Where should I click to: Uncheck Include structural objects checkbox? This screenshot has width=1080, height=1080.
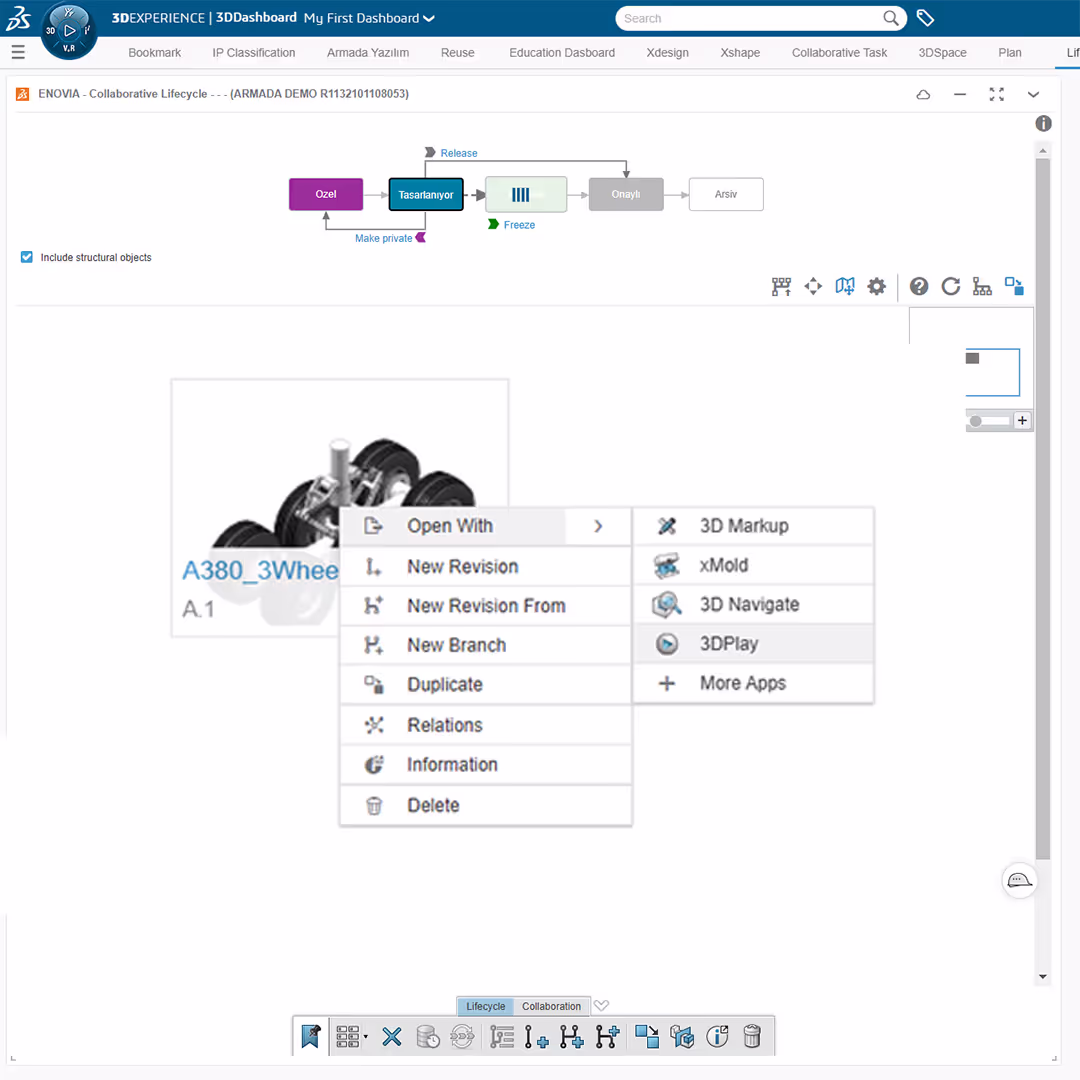[26, 257]
